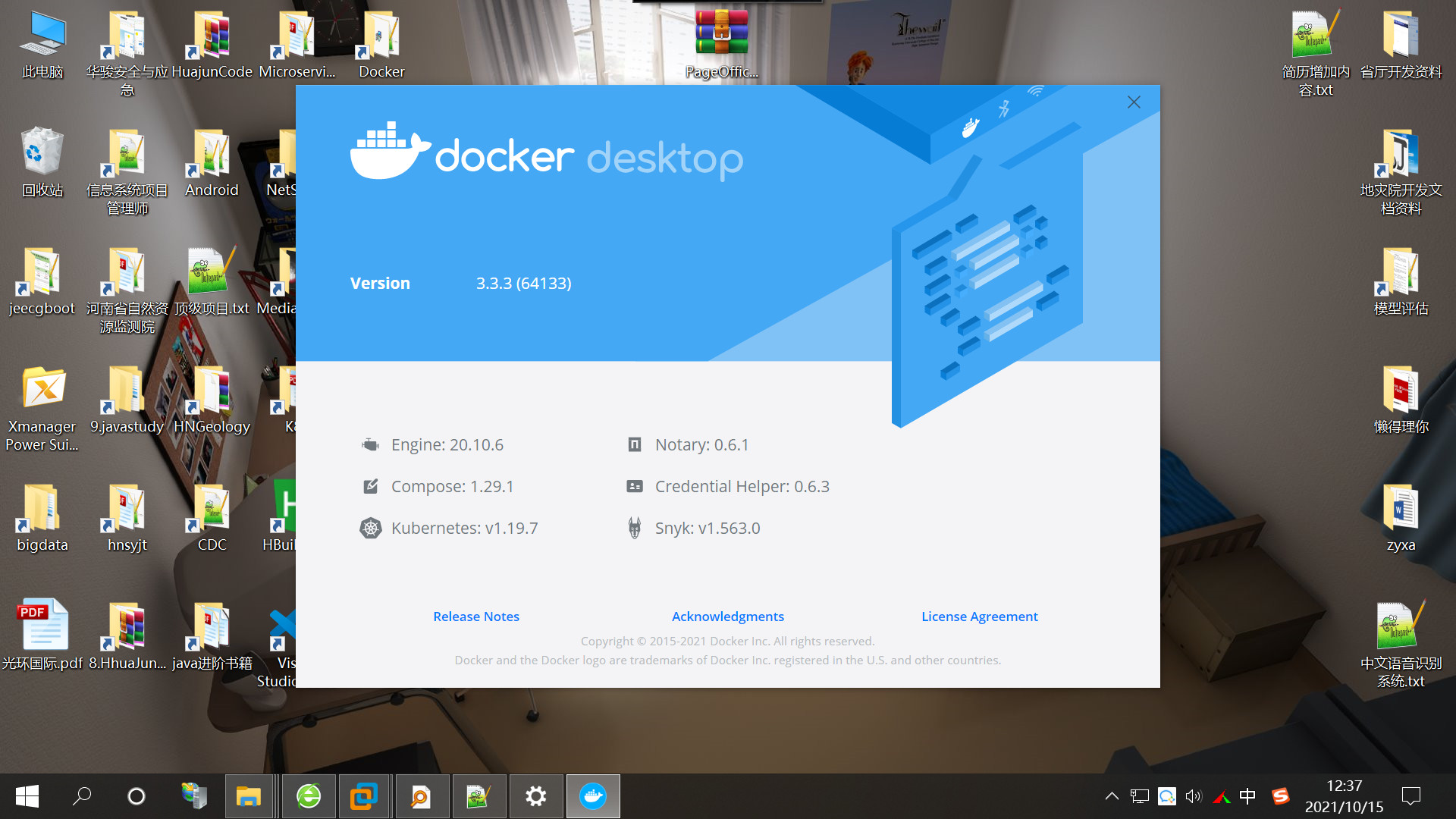The image size is (1456, 819).
Task: Open the Acknowledgments link
Action: coord(728,617)
